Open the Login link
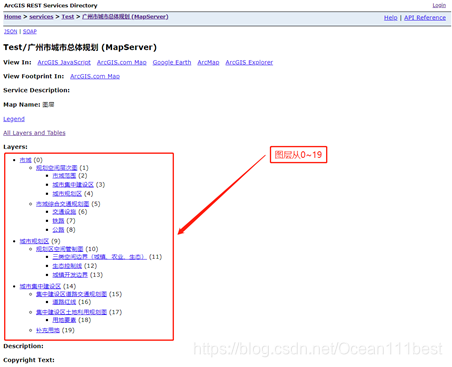 439,5
